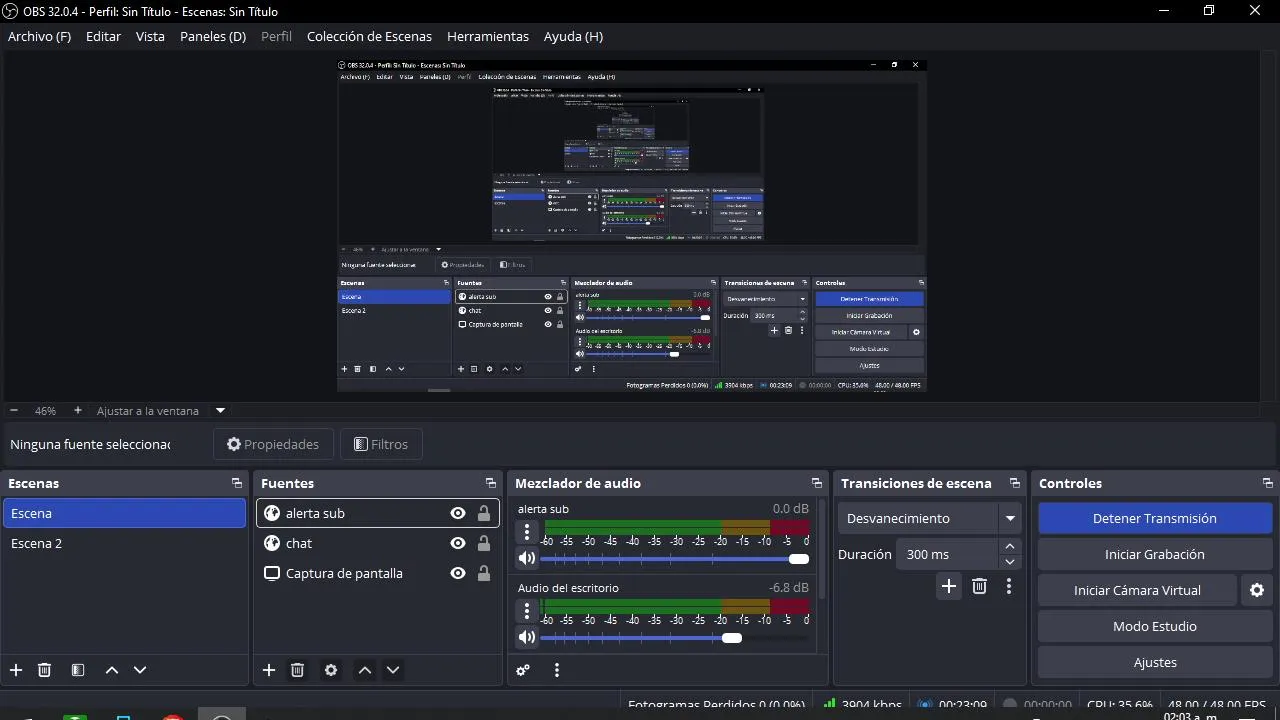Open alerta sub audio options menu

527,531
